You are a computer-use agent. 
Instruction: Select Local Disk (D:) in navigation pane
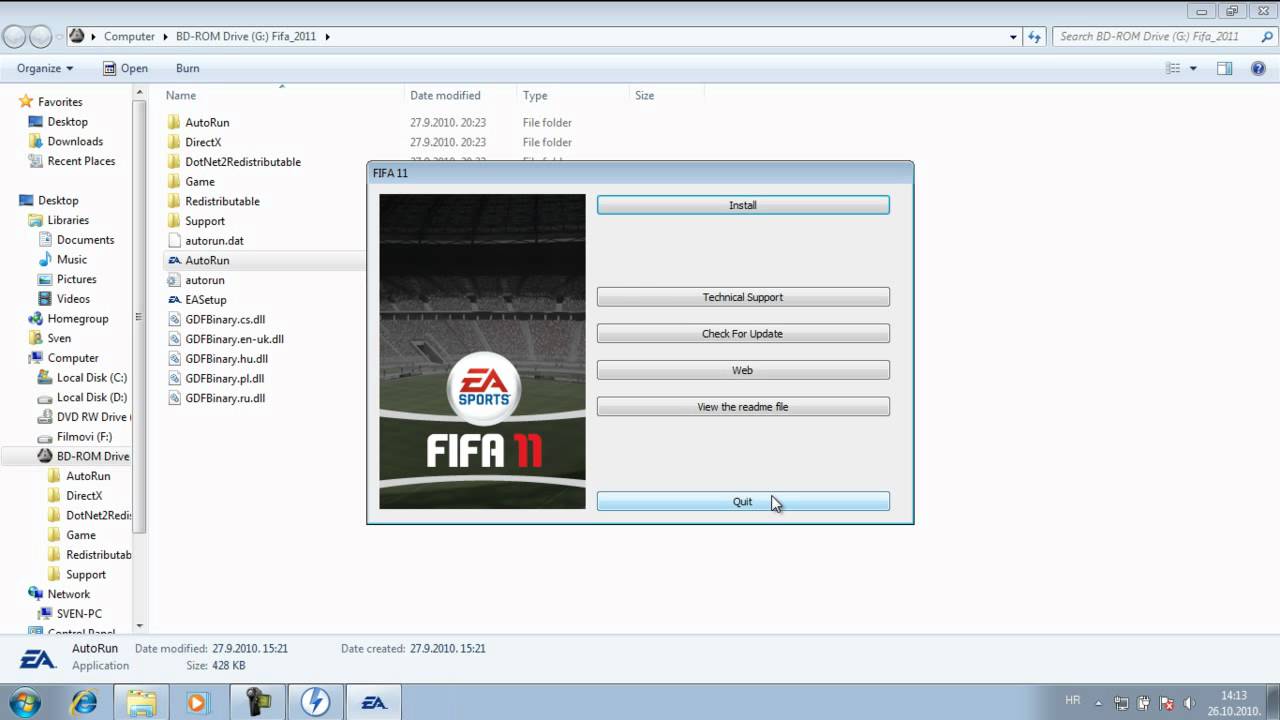point(91,397)
